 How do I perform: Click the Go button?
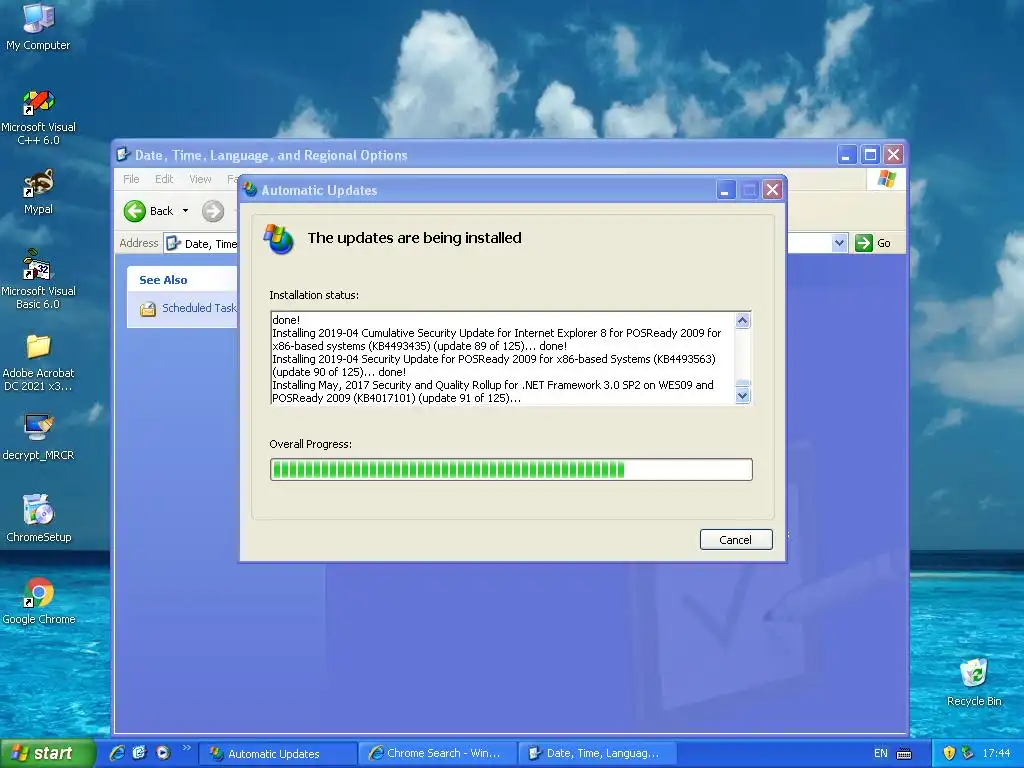(873, 243)
